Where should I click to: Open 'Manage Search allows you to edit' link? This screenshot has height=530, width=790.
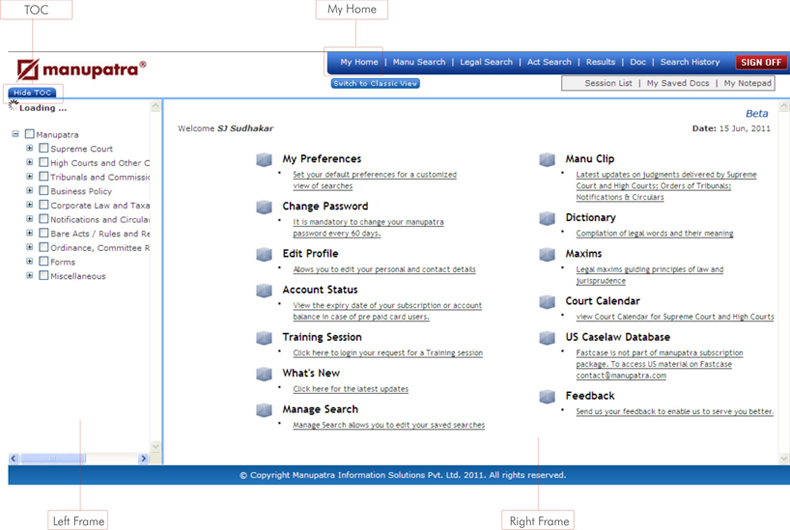click(389, 425)
